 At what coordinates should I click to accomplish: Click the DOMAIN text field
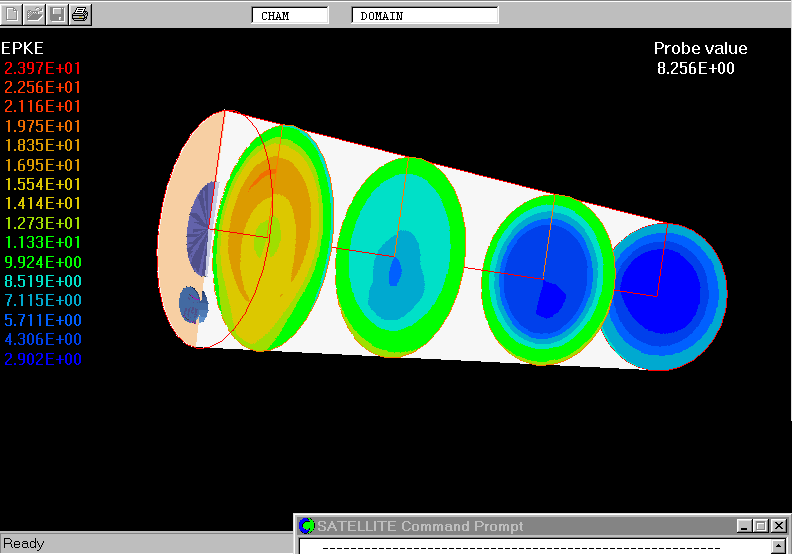click(425, 16)
